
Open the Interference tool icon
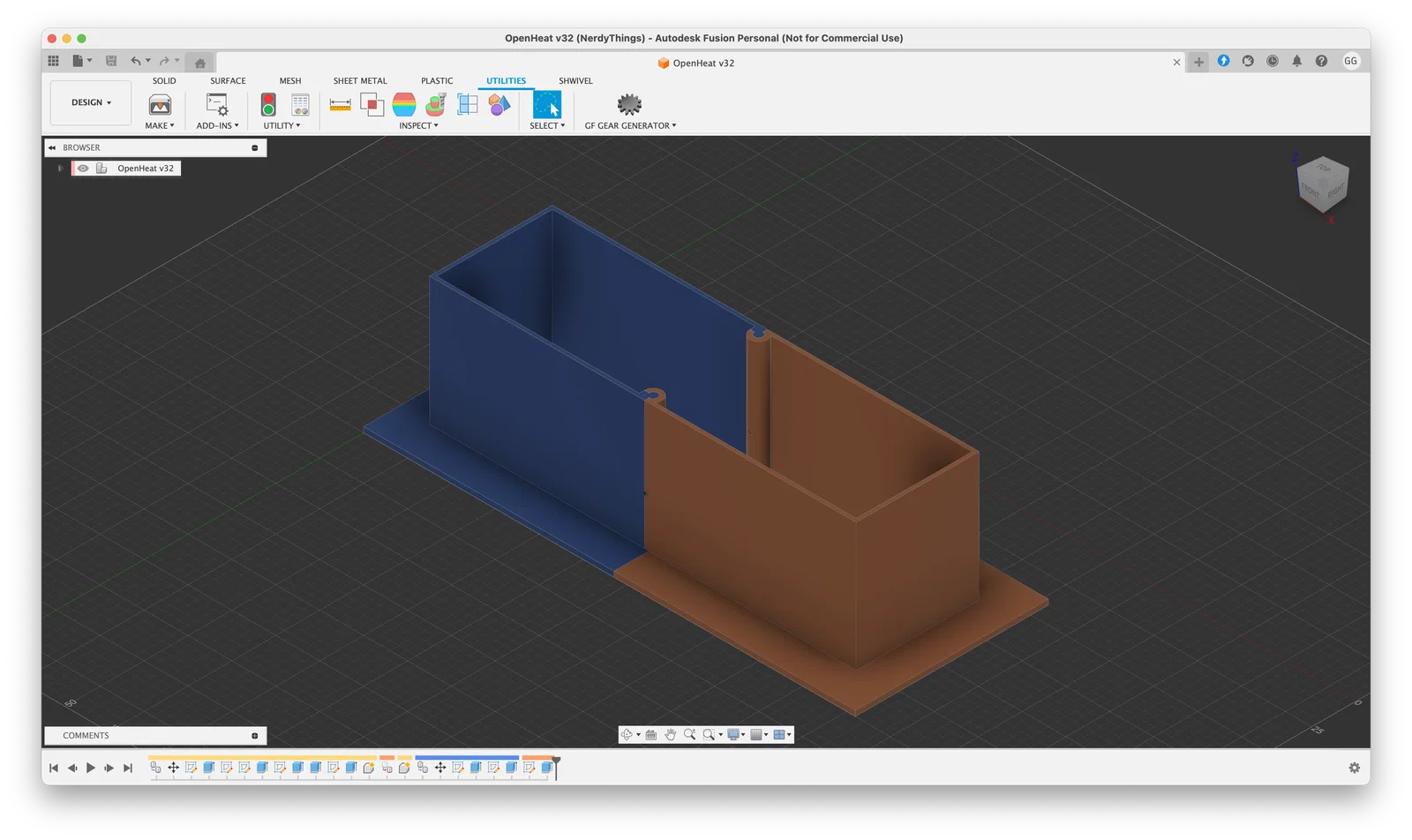tap(372, 105)
